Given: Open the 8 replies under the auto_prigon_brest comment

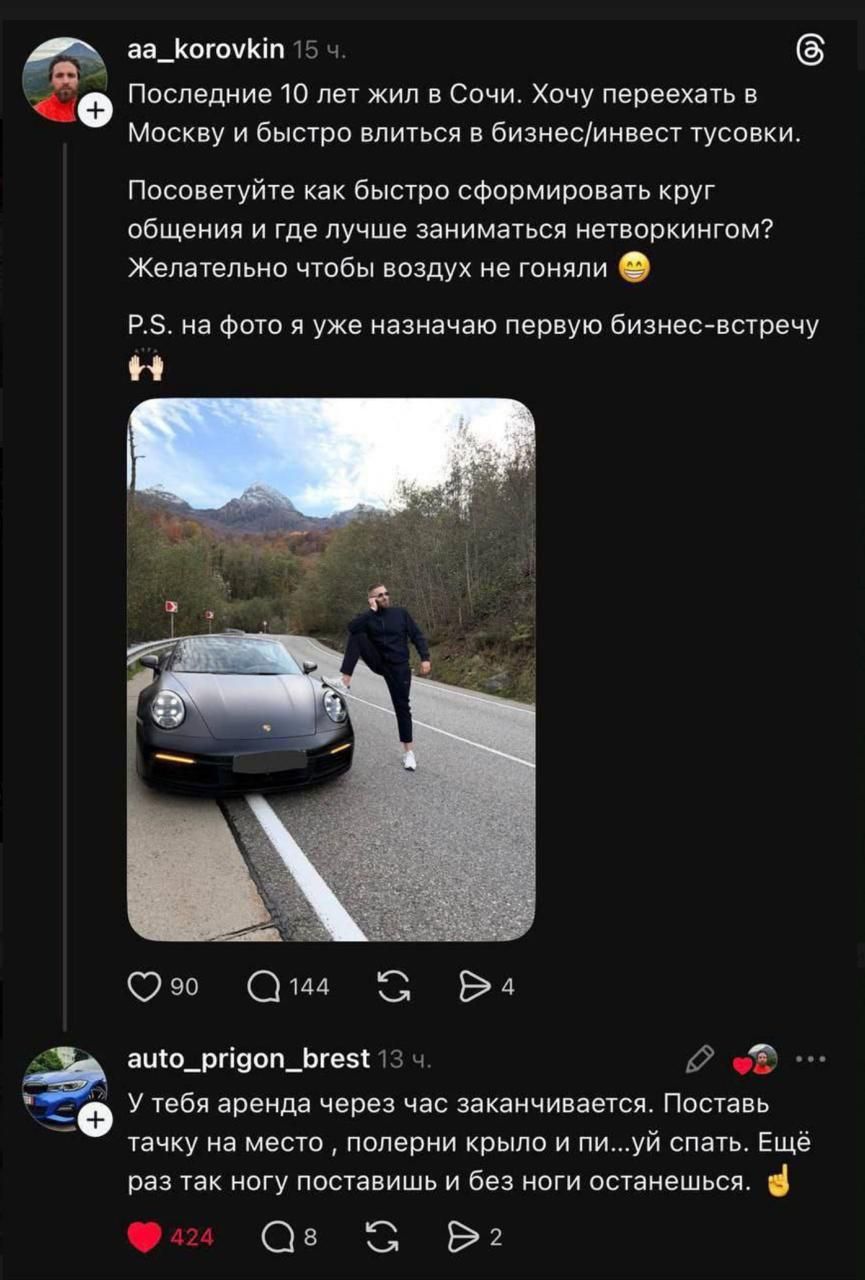Looking at the screenshot, I should [x=277, y=1237].
